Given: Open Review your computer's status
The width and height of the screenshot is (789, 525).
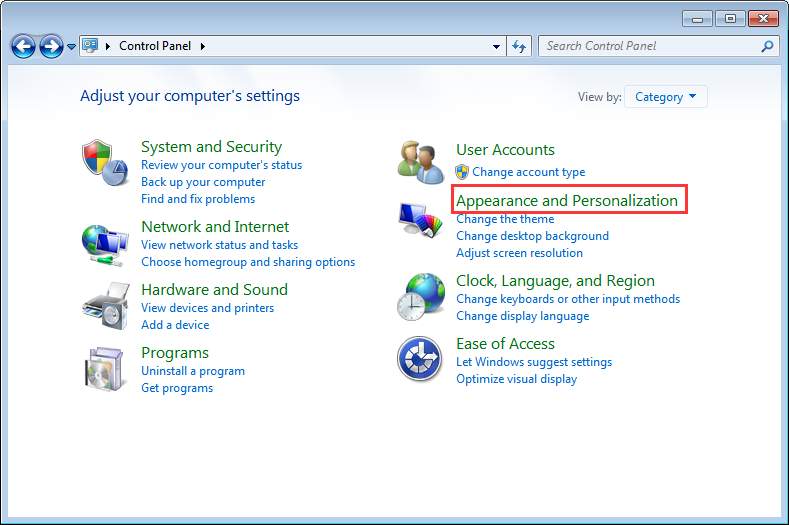Looking at the screenshot, I should tap(221, 165).
